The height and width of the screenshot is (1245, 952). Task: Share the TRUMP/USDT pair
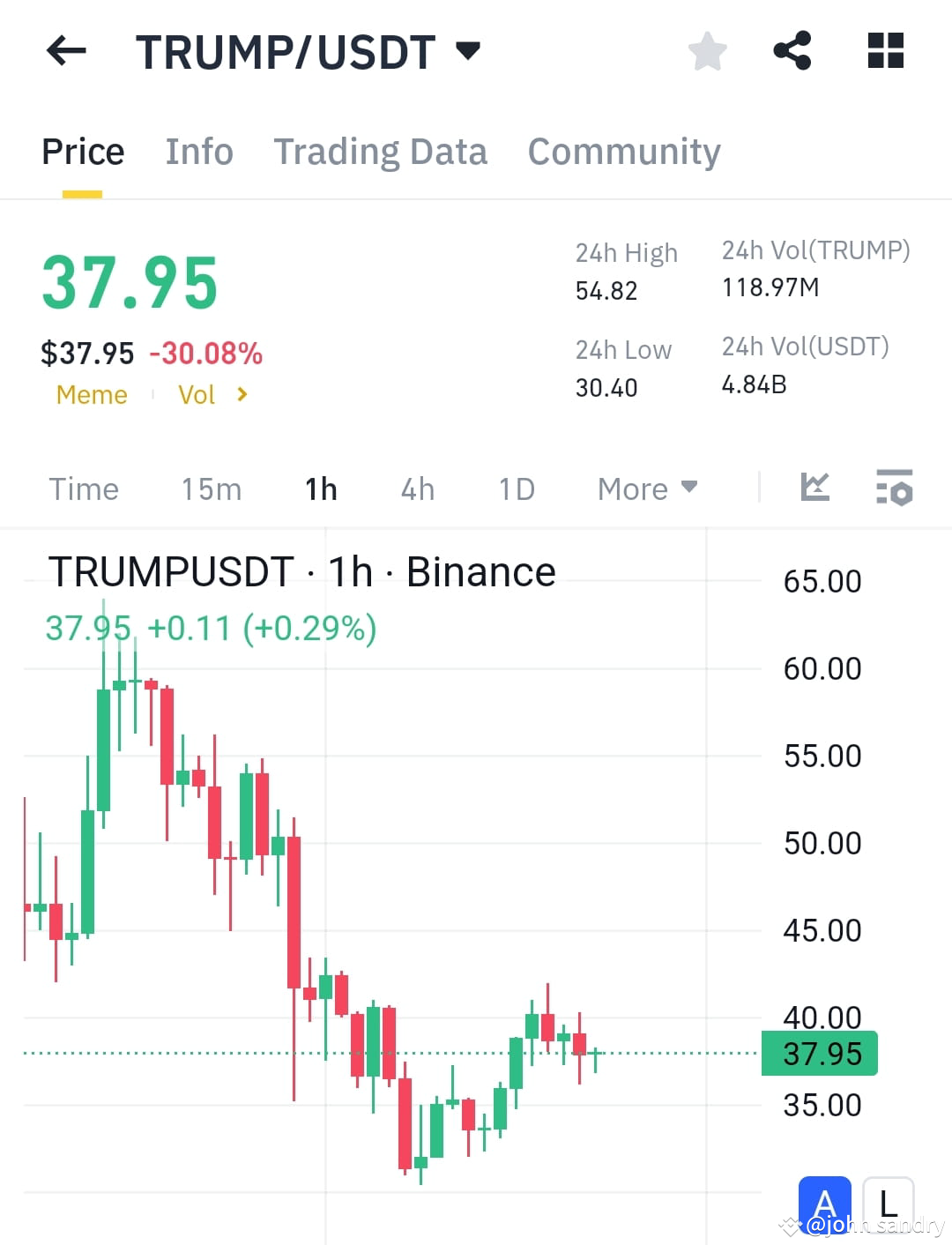[x=792, y=50]
